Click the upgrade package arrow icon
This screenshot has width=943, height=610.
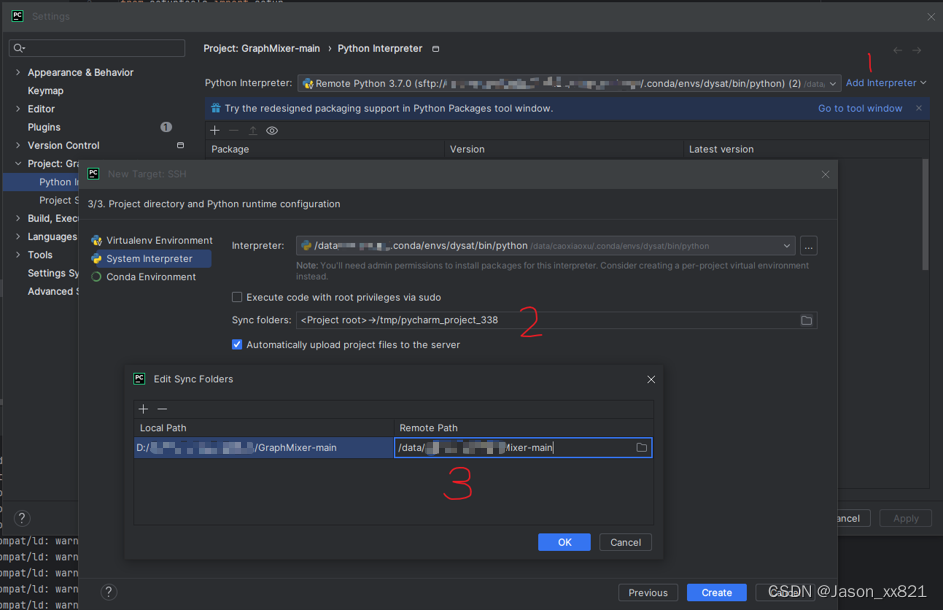point(253,131)
